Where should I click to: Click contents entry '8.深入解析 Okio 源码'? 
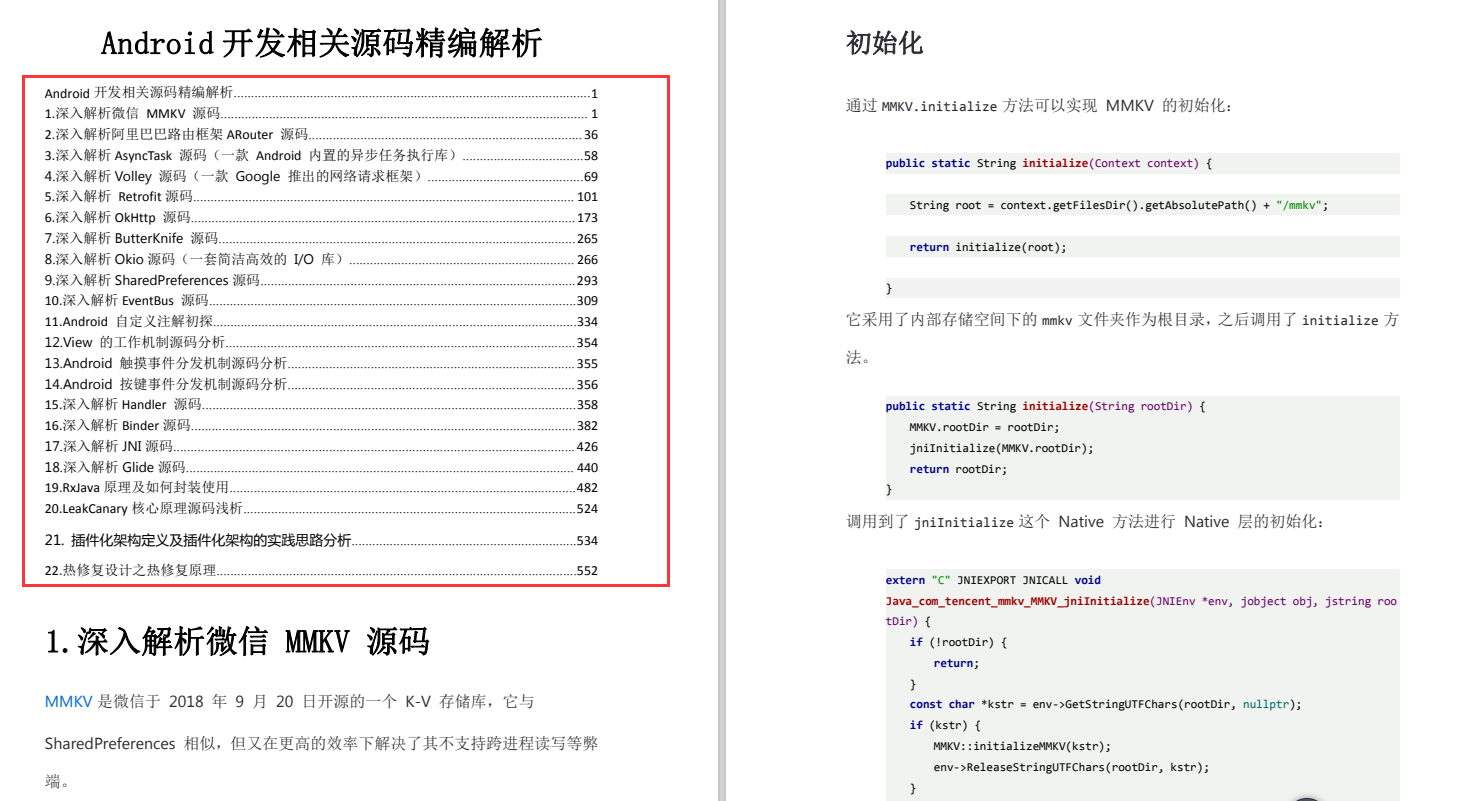[321, 260]
